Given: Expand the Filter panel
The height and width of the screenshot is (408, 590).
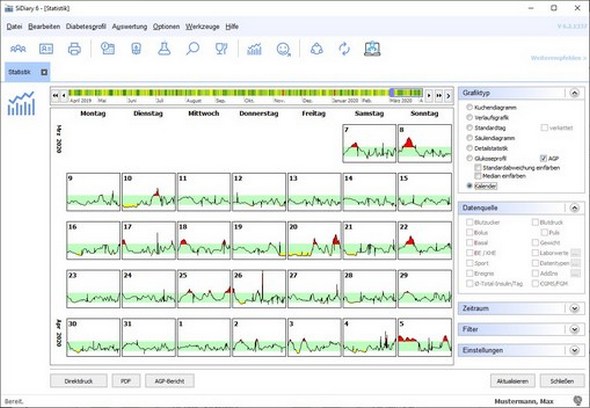Looking at the screenshot, I should click(574, 329).
